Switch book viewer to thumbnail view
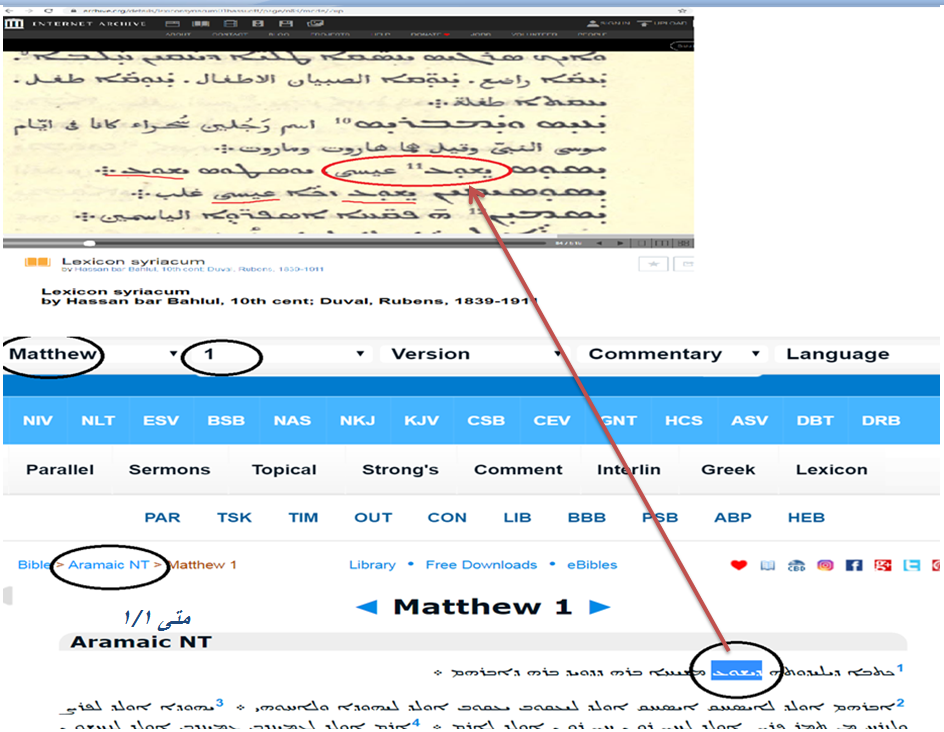The width and height of the screenshot is (944, 732). point(683,243)
